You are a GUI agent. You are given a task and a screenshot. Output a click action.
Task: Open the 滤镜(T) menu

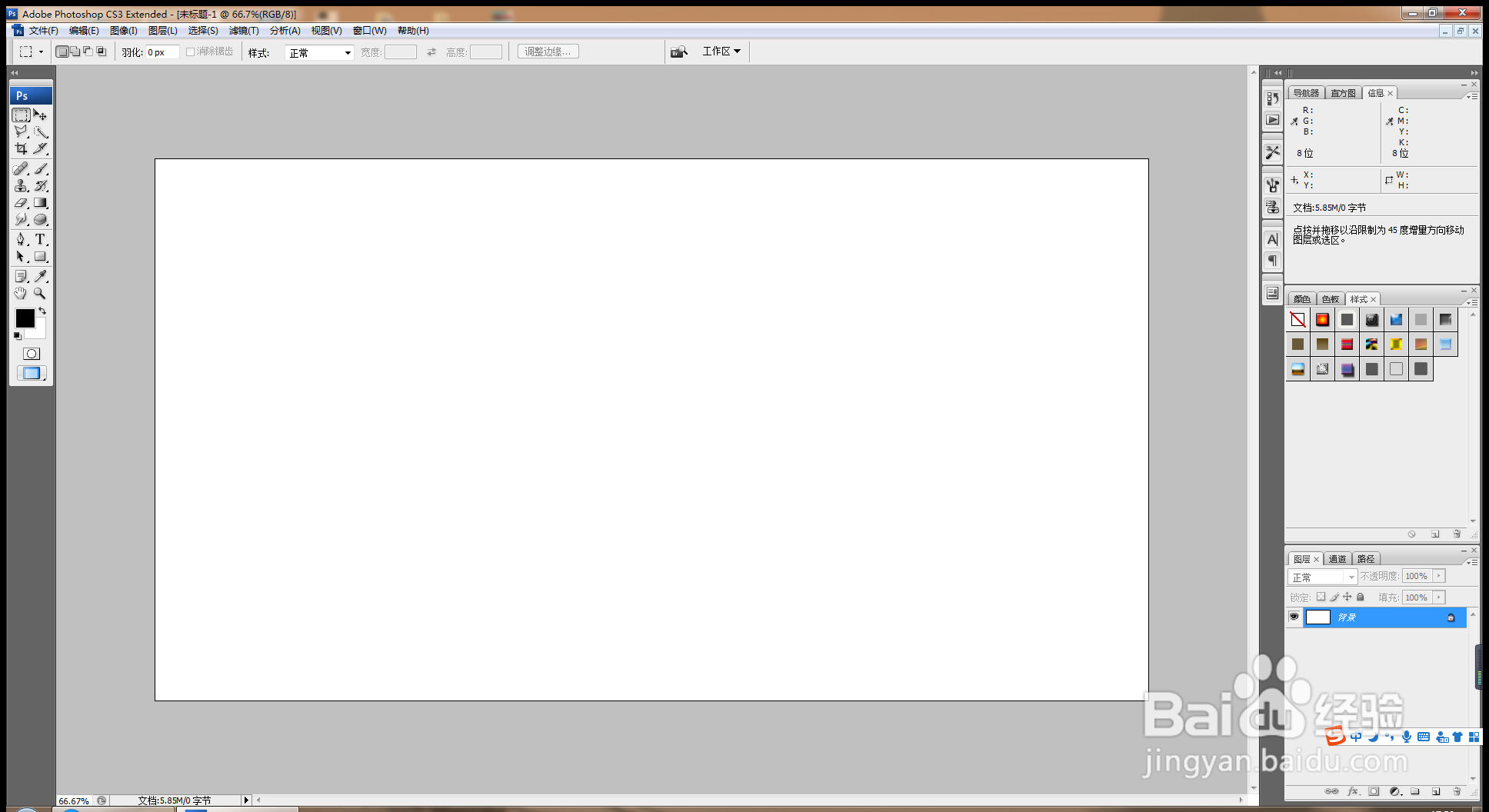tap(244, 31)
